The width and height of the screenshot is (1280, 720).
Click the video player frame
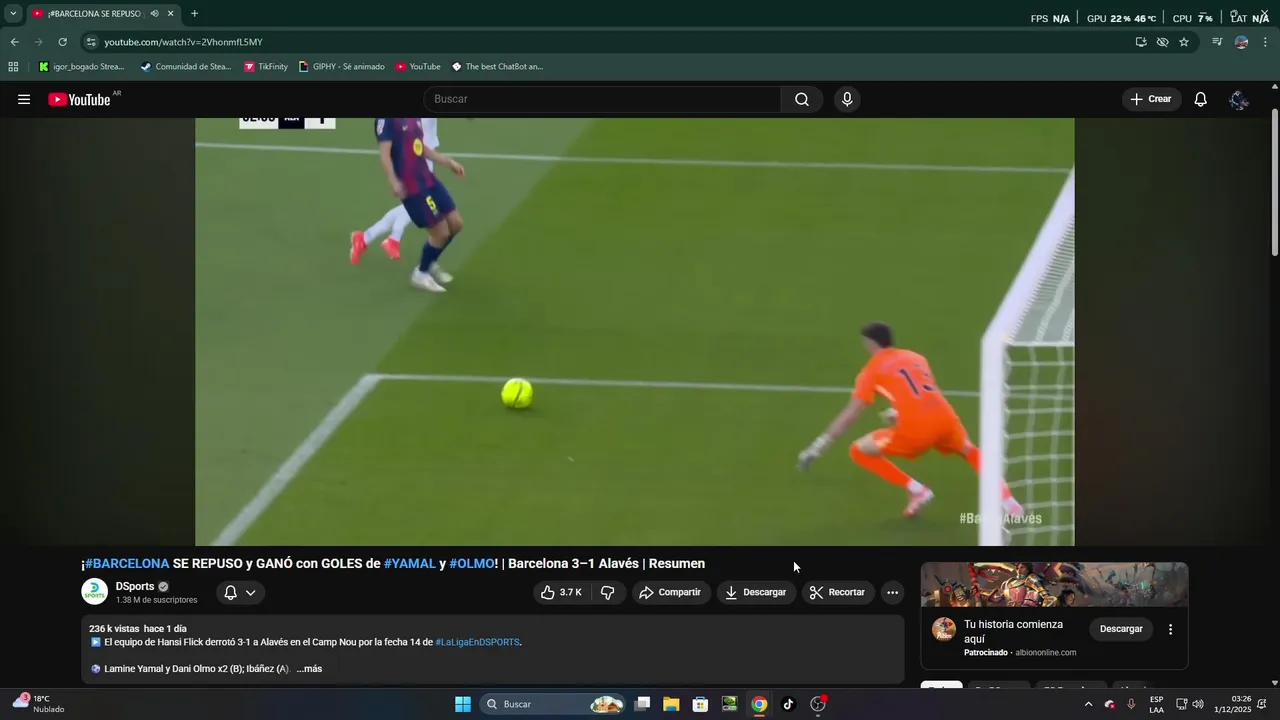(634, 332)
